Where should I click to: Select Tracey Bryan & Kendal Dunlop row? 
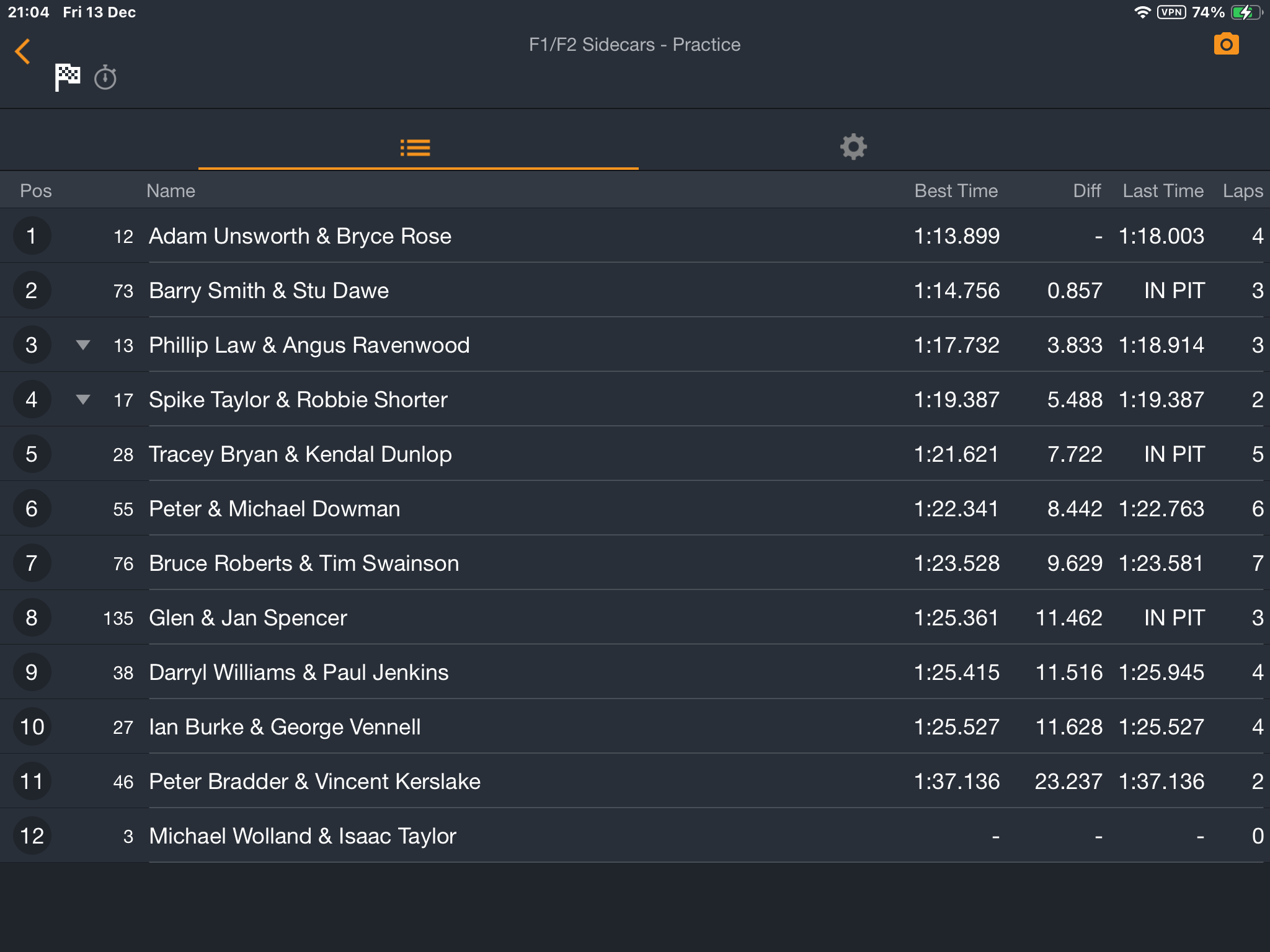tap(635, 454)
